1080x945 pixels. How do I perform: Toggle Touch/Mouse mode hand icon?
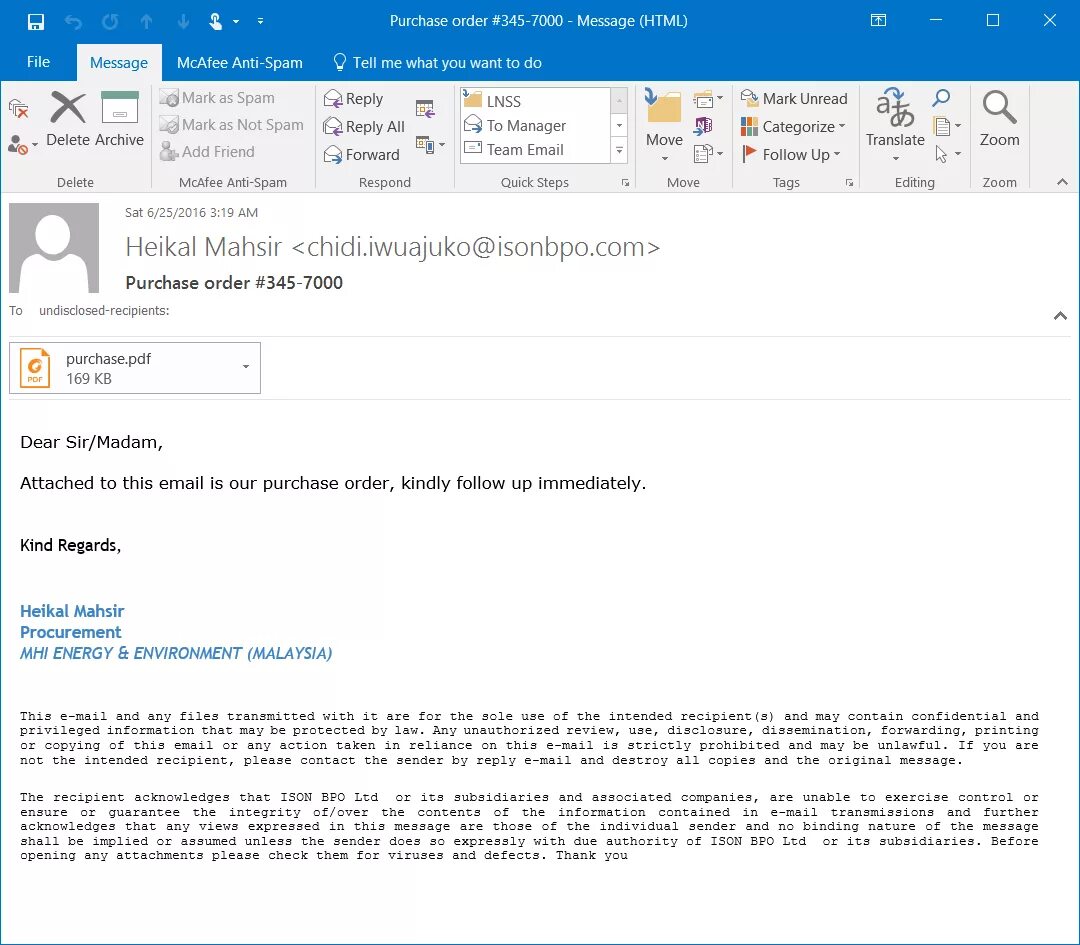tap(216, 21)
